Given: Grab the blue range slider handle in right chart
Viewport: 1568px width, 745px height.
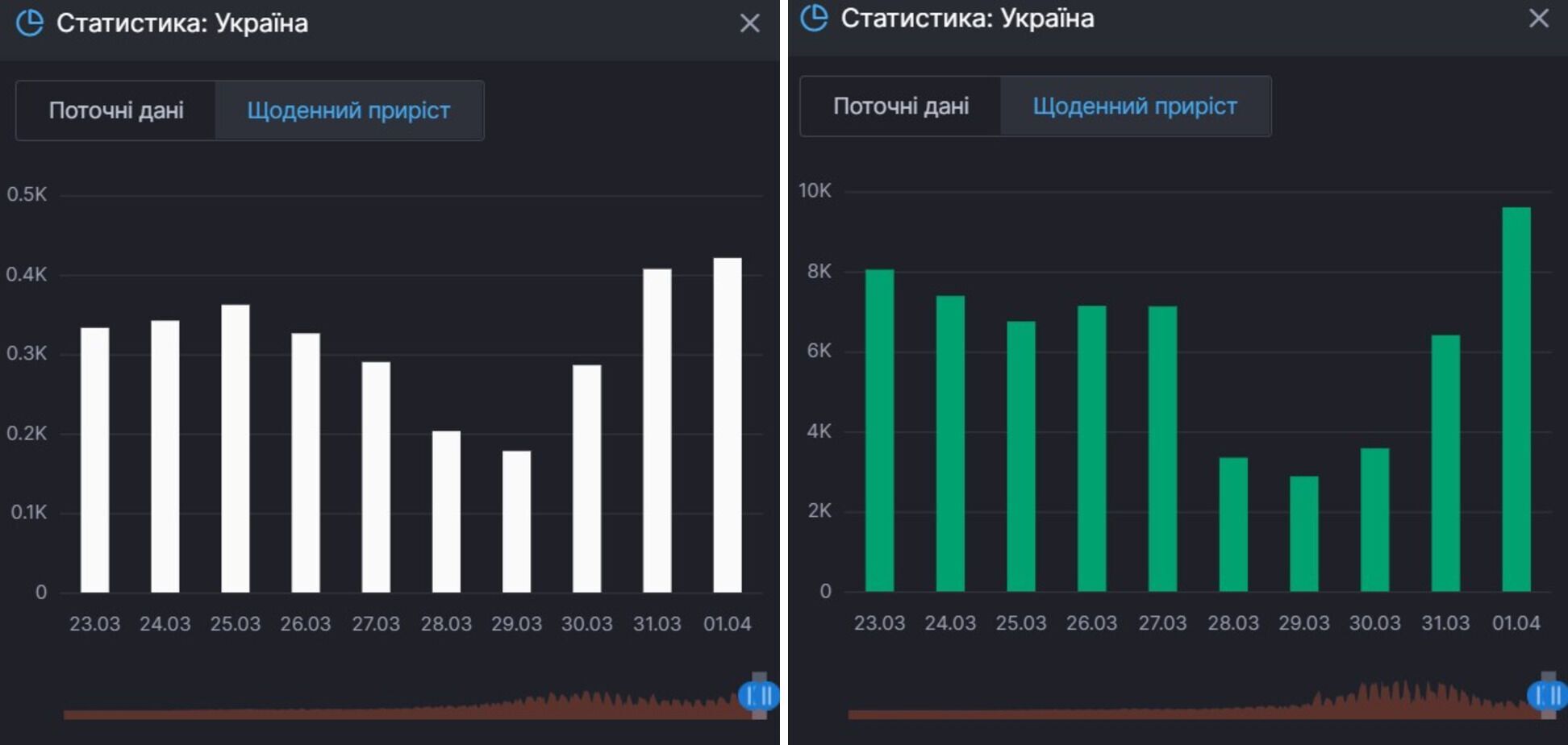Looking at the screenshot, I should (1547, 694).
